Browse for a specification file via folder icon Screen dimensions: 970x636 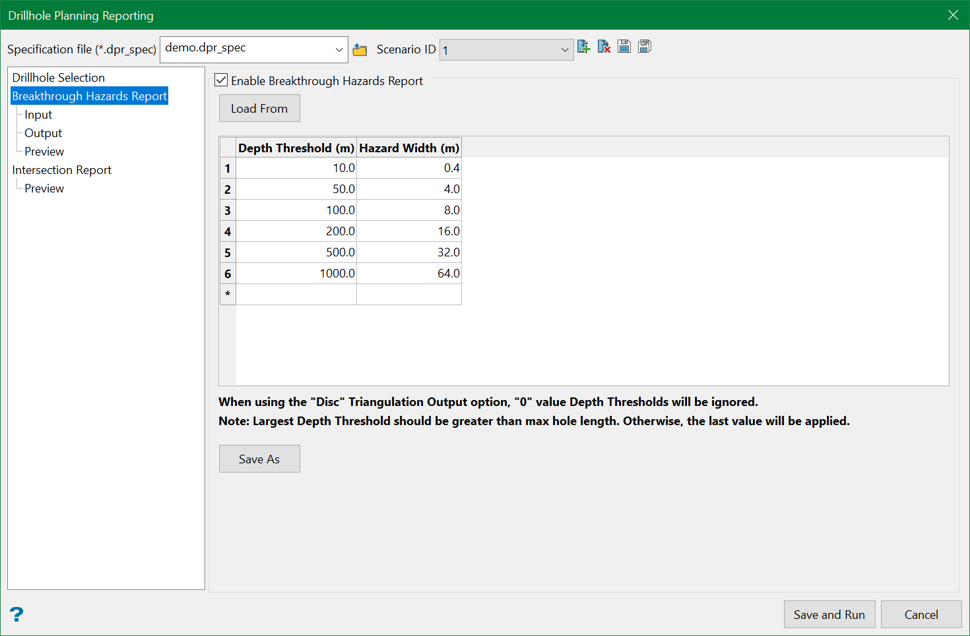pos(360,49)
